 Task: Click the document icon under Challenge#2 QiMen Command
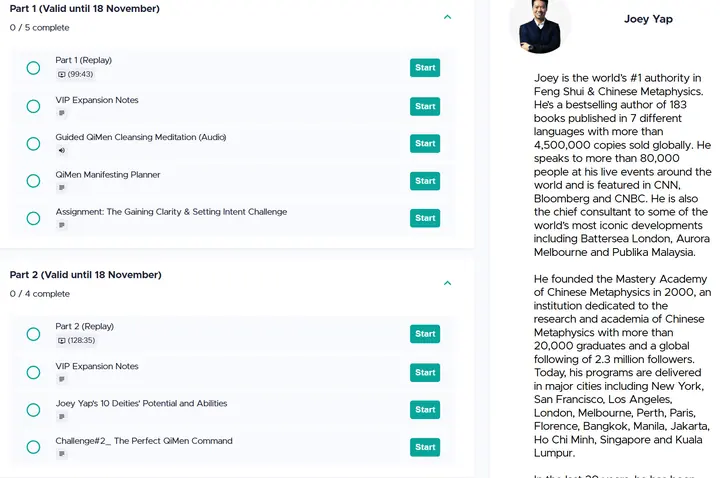click(62, 454)
